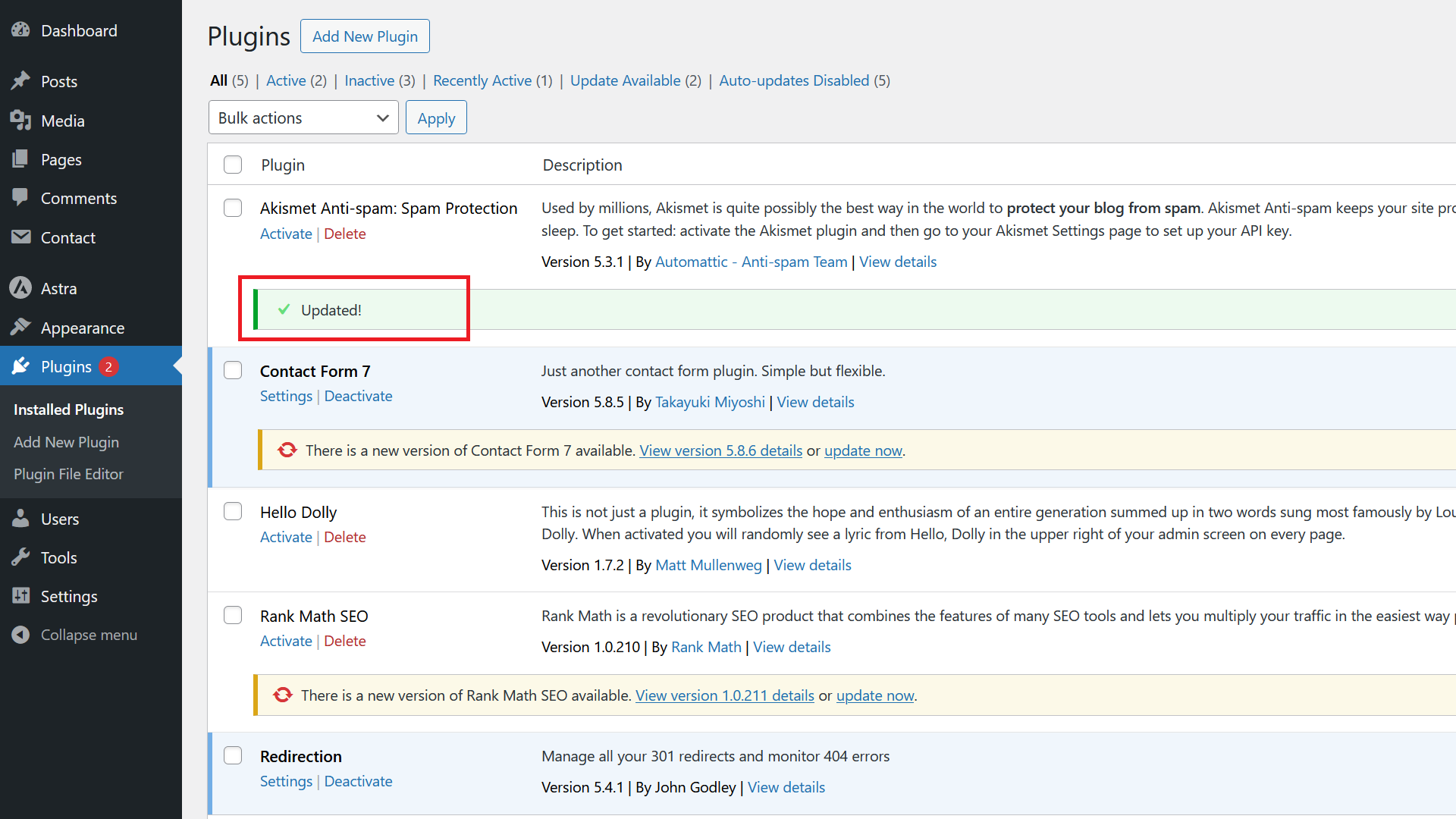The width and height of the screenshot is (1456, 819).
Task: Show All plugins filter
Action: tap(219, 80)
